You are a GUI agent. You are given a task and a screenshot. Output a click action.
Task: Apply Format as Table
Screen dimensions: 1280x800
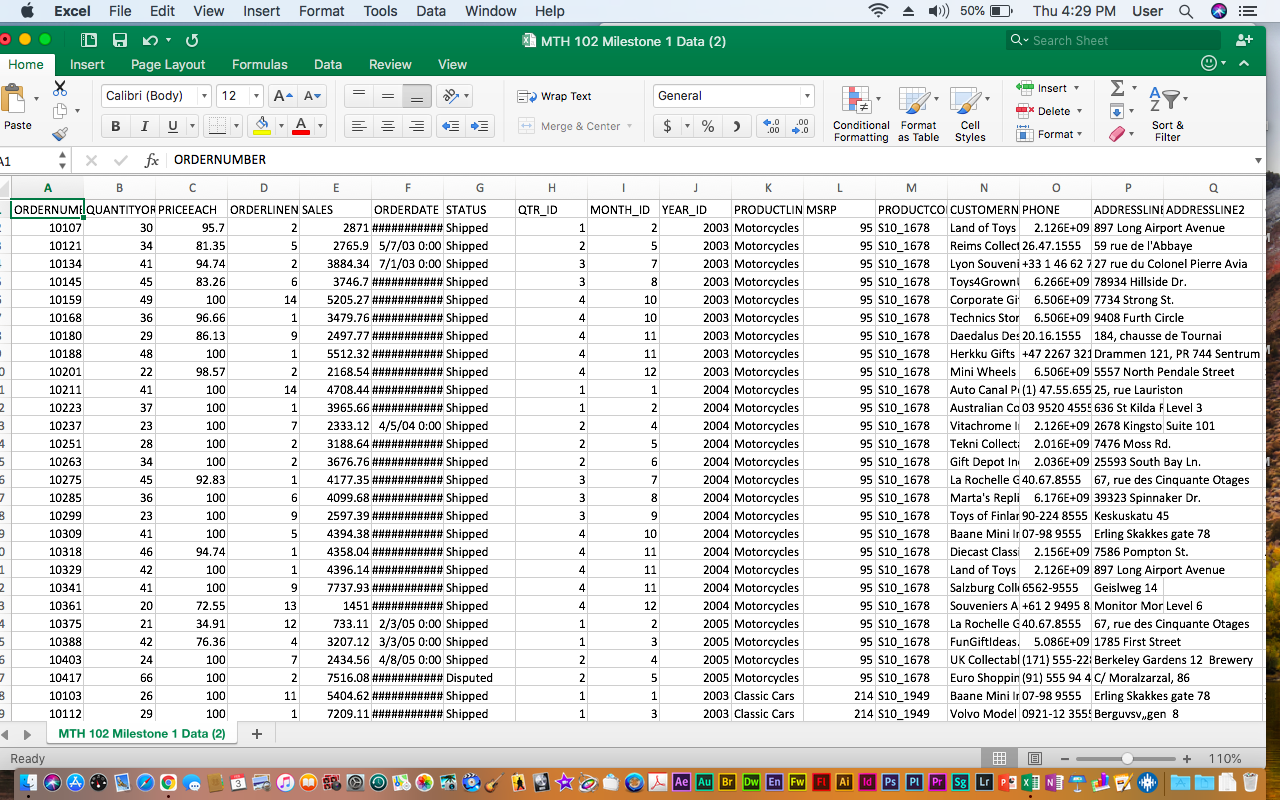pos(918,113)
